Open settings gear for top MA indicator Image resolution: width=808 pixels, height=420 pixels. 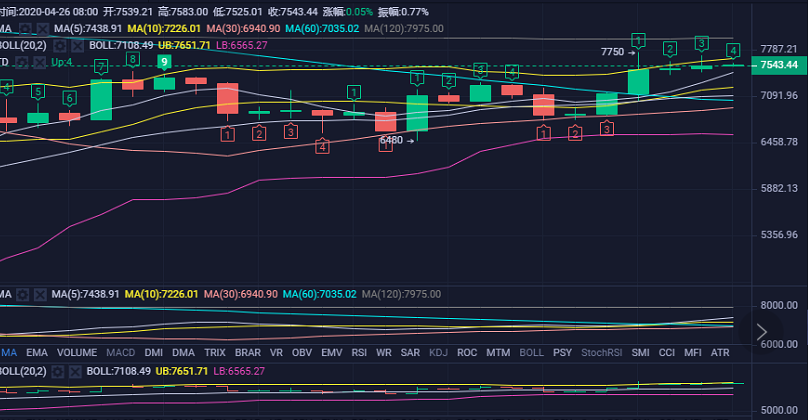click(23, 29)
